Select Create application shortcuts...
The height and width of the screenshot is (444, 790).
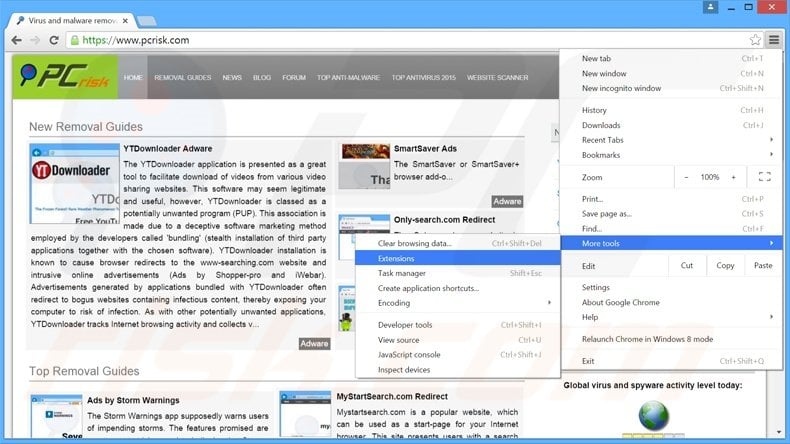[x=457, y=288]
